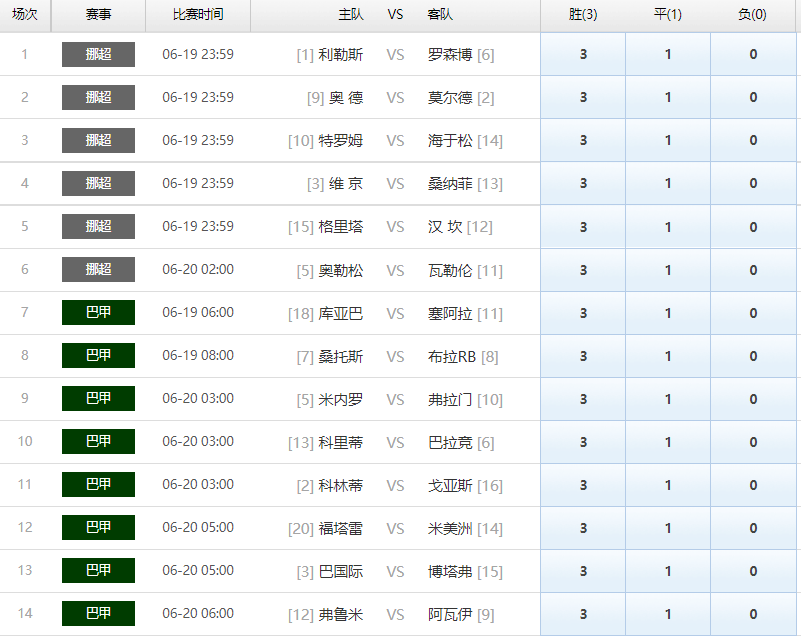This screenshot has height=638, width=801.
Task: Select win (3) for match 7 库亚巴
Action: click(583, 313)
